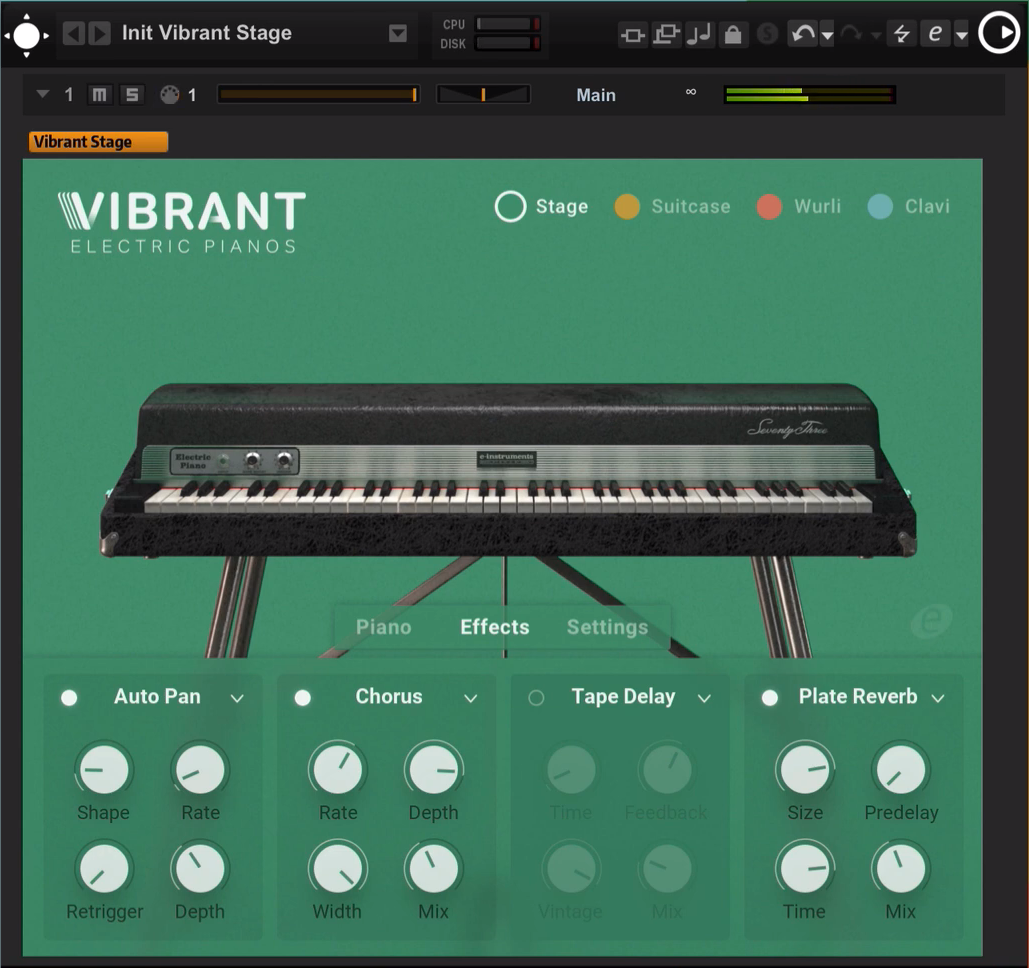Viewport: 1029px width, 968px height.
Task: Click the Tape Delay Mix knob
Action: 667,868
